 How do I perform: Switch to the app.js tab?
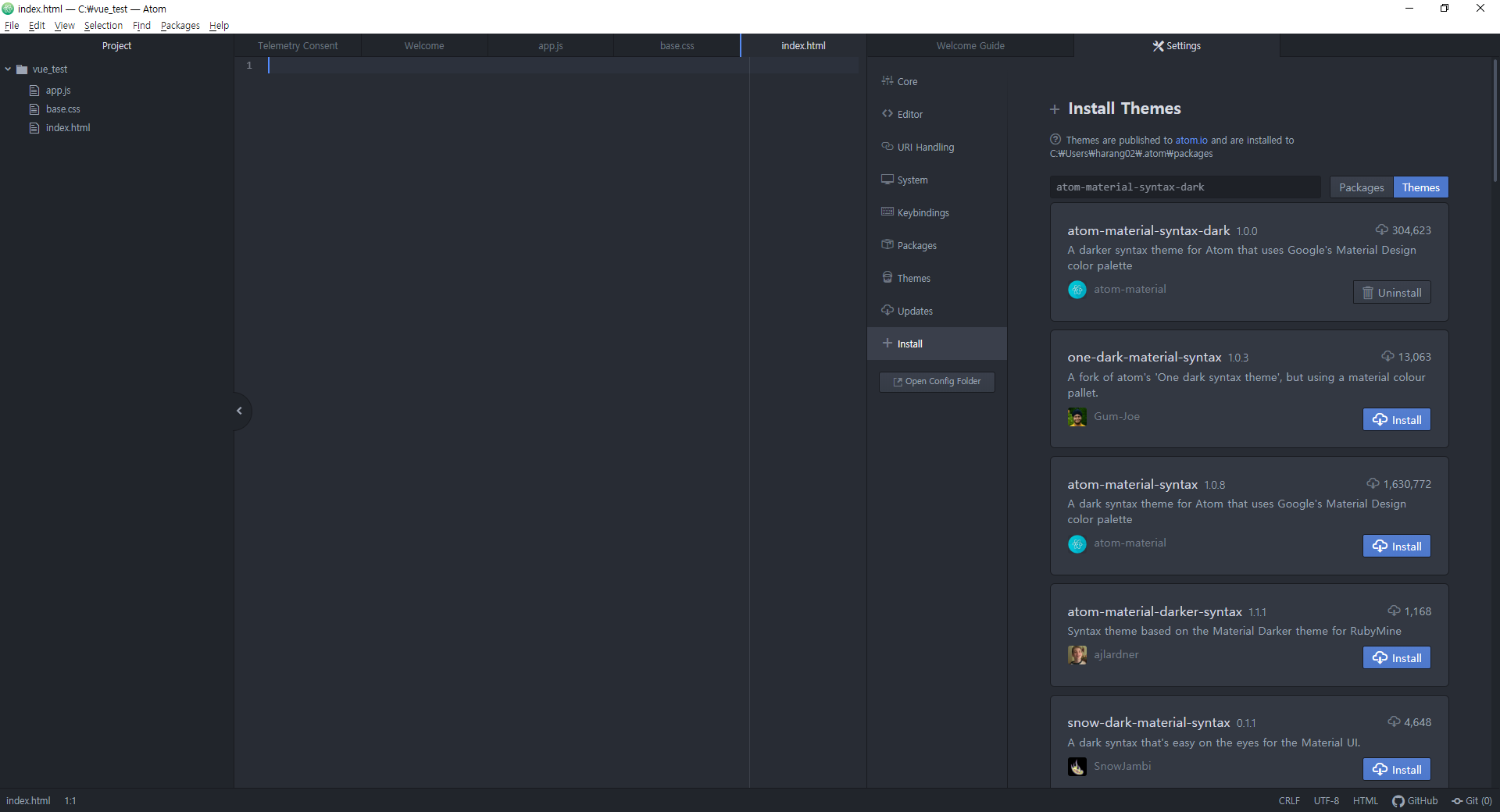click(x=551, y=46)
